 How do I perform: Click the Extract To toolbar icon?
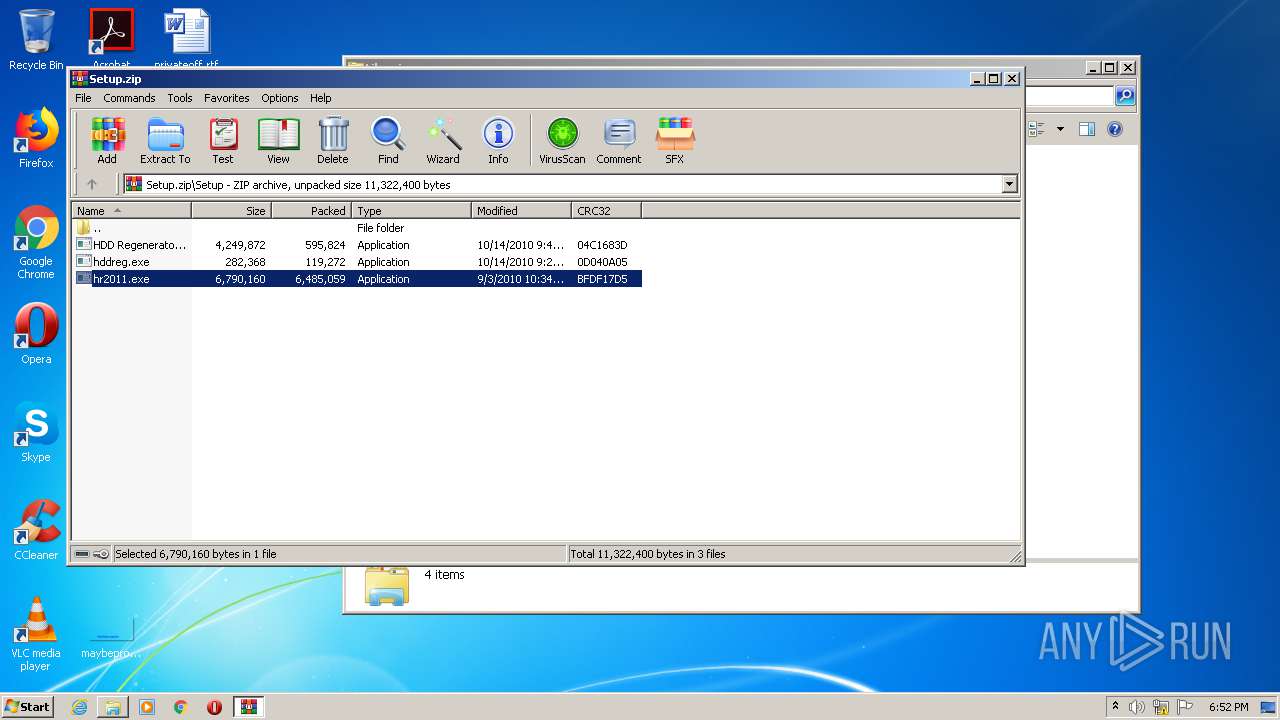tap(165, 140)
